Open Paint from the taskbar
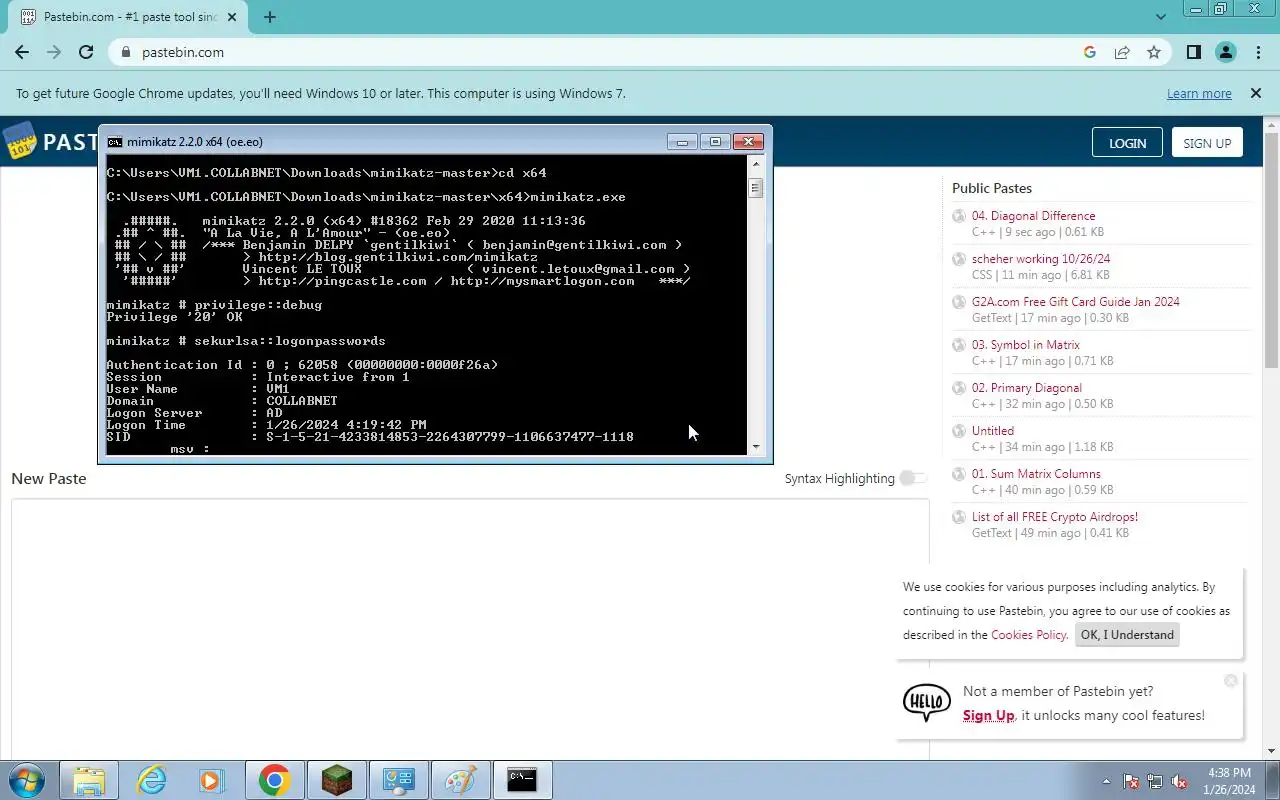The width and height of the screenshot is (1280, 800). 460,780
